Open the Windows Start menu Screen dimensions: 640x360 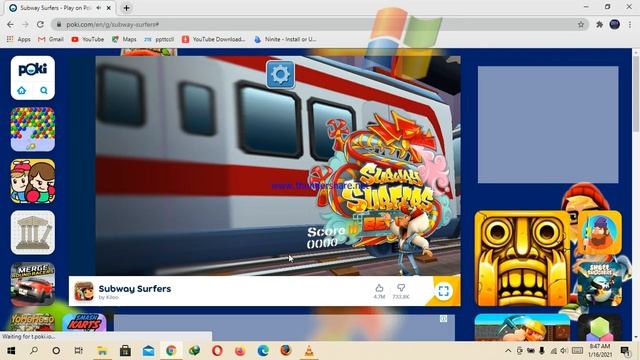pyautogui.click(x=11, y=351)
